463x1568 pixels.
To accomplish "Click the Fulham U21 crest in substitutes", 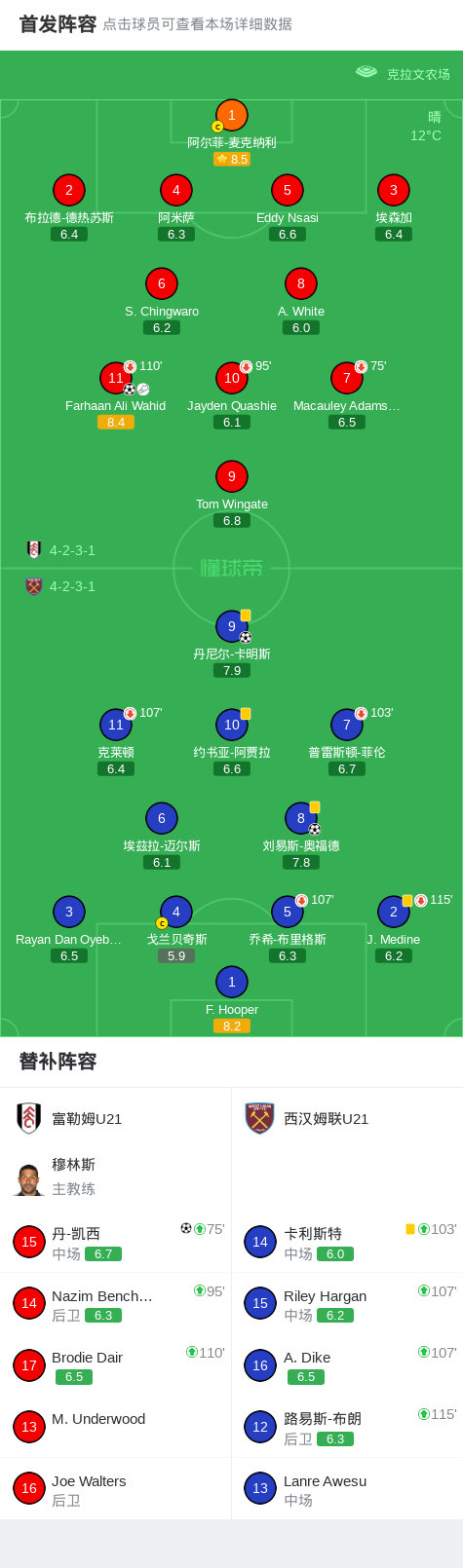I will point(28,1118).
